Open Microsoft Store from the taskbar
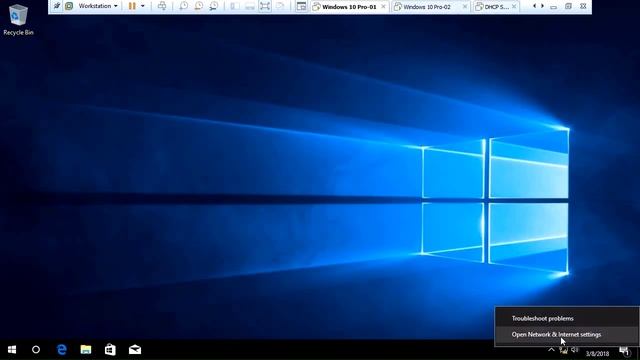 [110, 350]
